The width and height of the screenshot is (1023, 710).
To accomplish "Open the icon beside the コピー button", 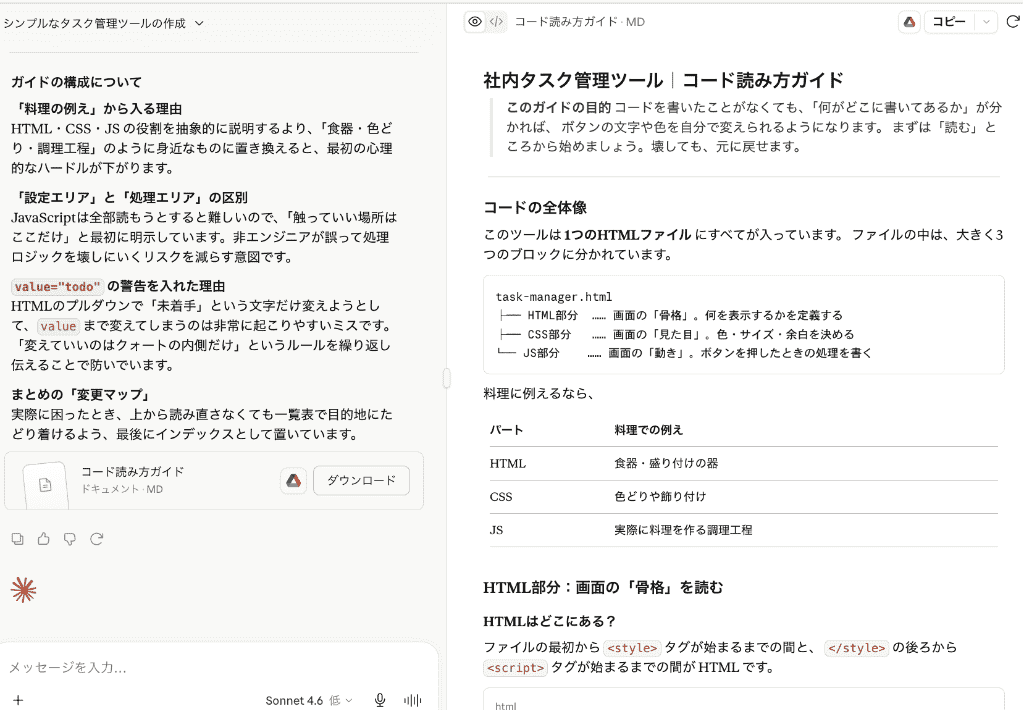I will tap(909, 22).
